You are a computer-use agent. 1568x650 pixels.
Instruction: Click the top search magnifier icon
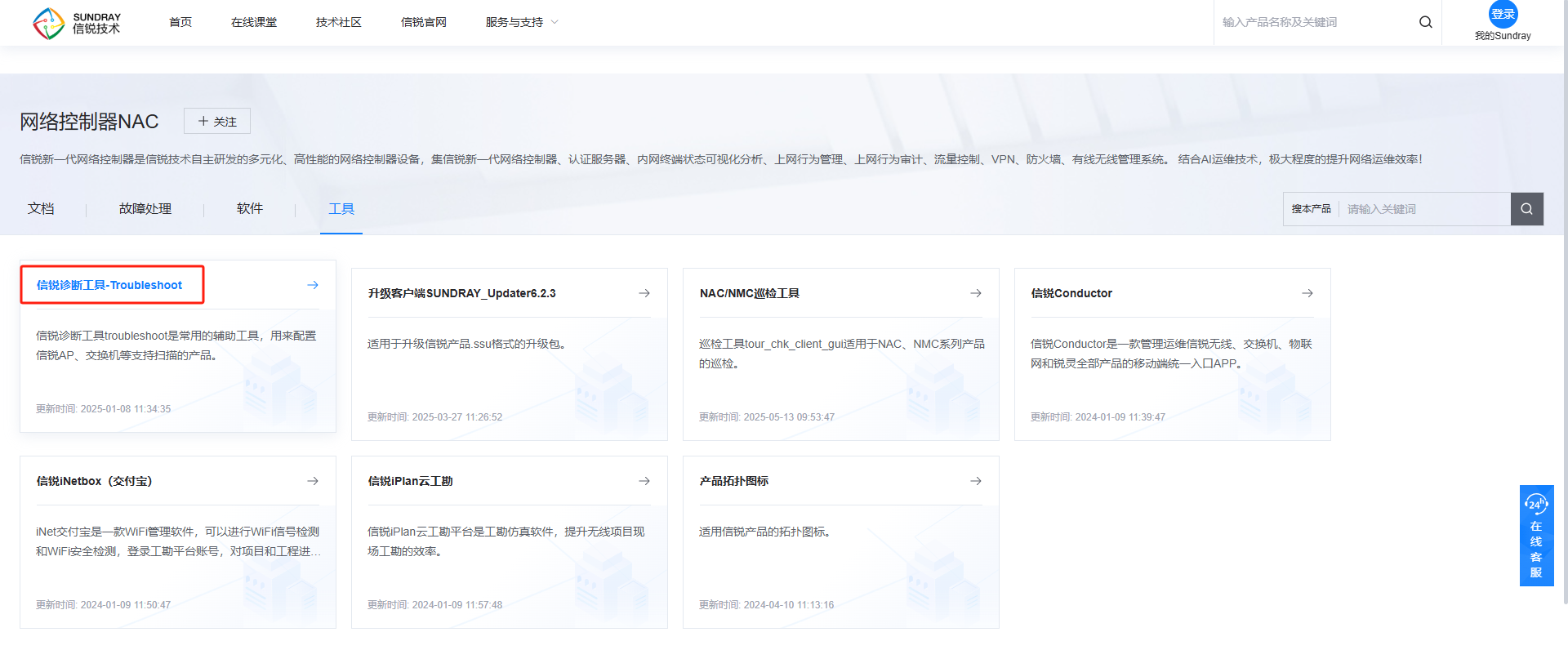pos(1425,22)
